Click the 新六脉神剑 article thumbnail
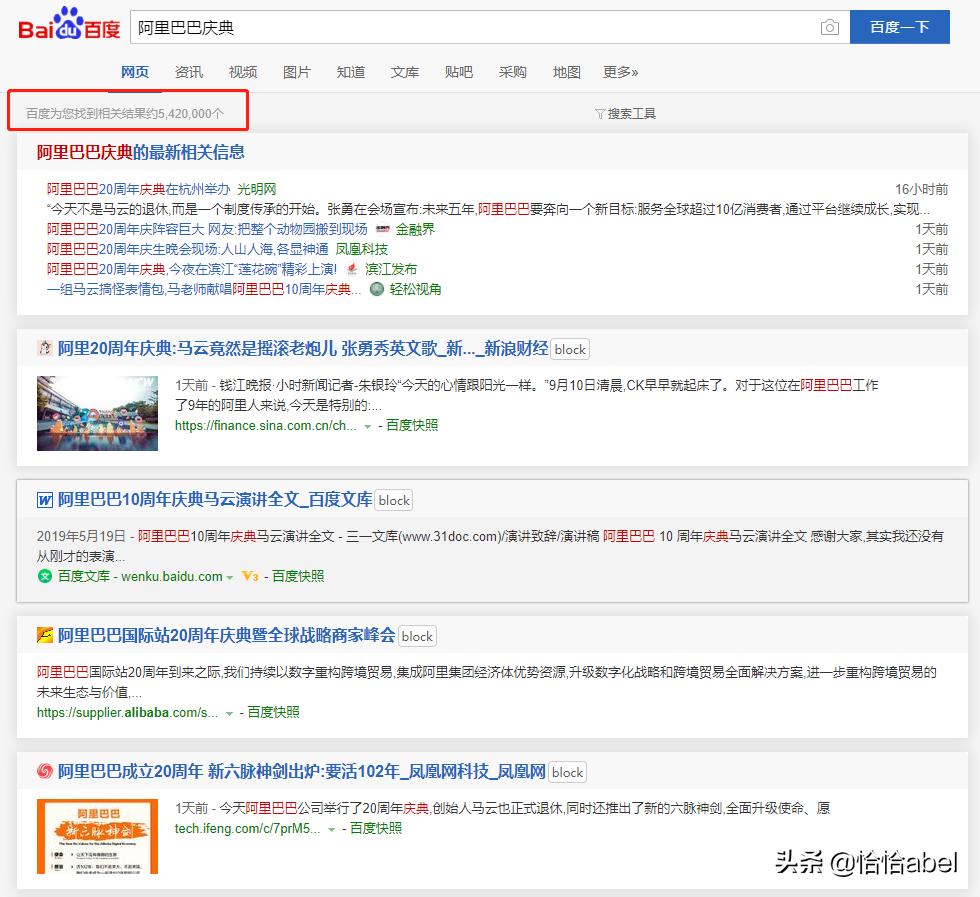This screenshot has height=897, width=980. tap(97, 836)
